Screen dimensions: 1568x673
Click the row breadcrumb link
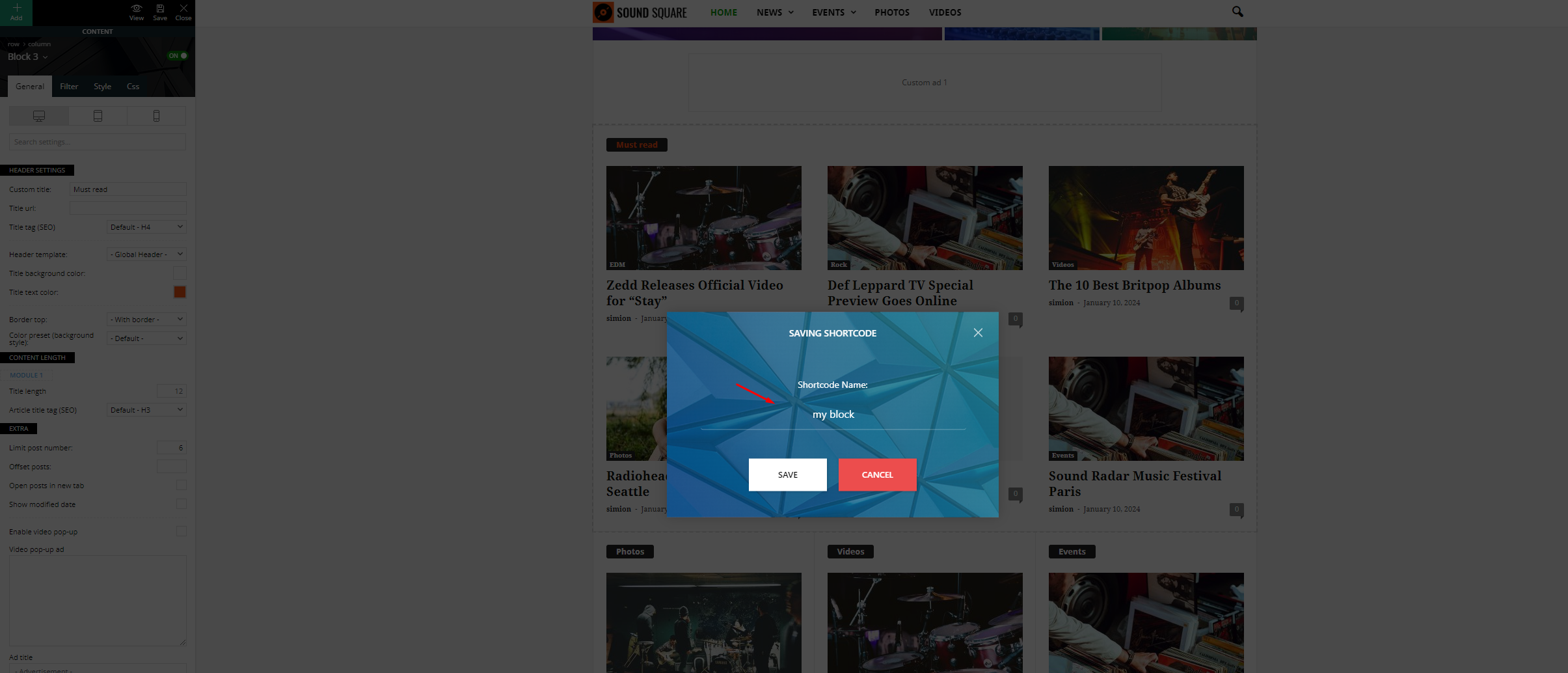tap(13, 44)
